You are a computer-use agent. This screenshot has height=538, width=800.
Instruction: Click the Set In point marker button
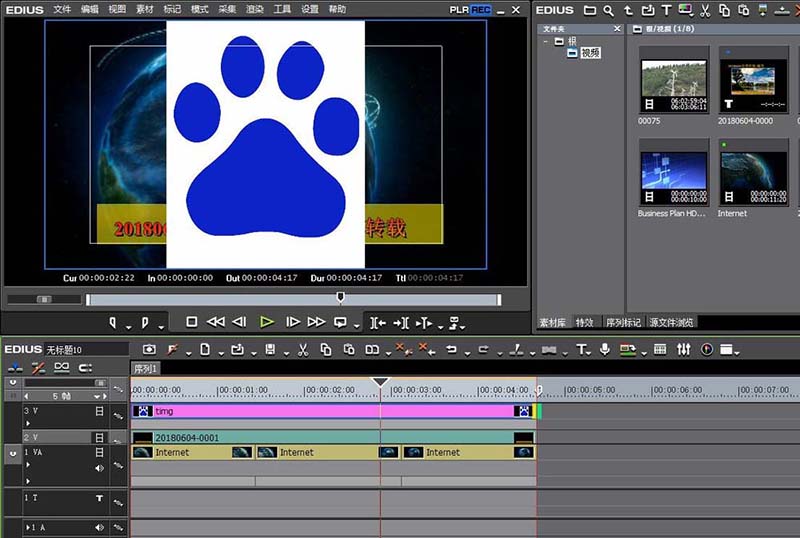click(113, 322)
